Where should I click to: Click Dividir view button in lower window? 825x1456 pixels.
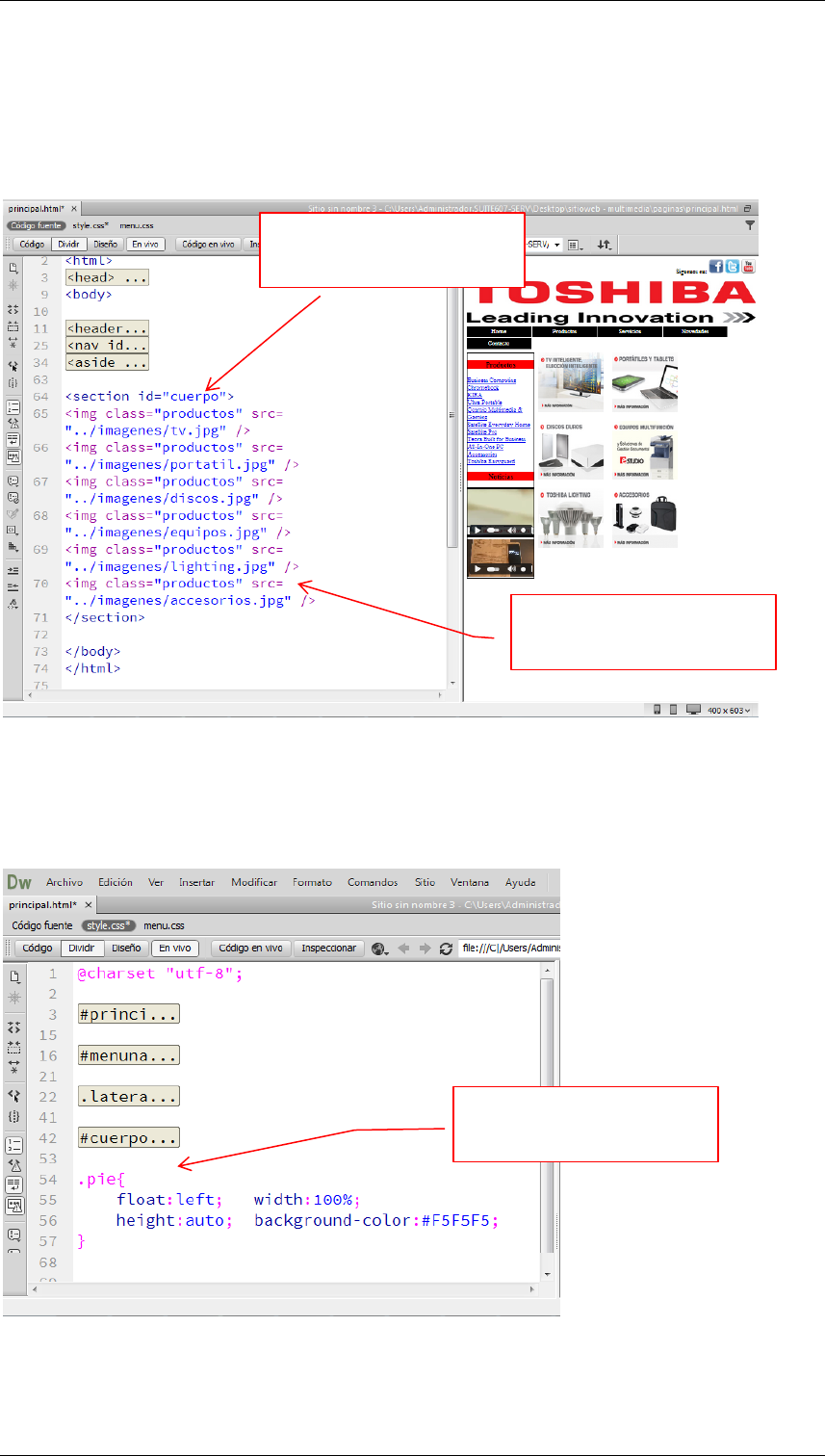(x=81, y=949)
